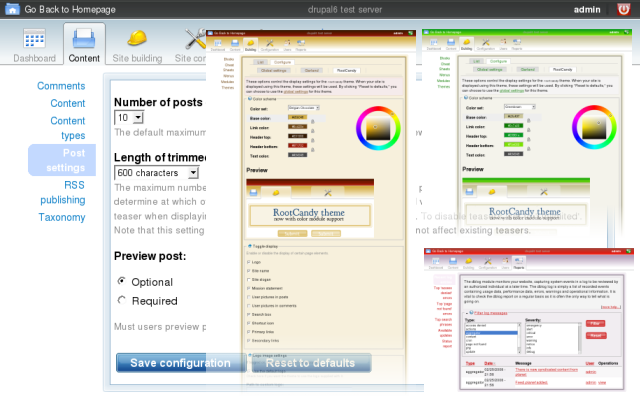The image size is (640, 399).
Task: Click Users icon in brown theme preview
Action: click(287, 43)
